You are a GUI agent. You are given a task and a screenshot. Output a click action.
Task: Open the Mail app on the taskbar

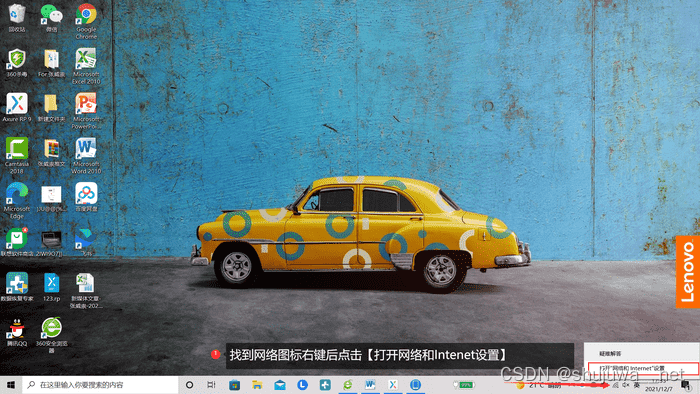280,385
